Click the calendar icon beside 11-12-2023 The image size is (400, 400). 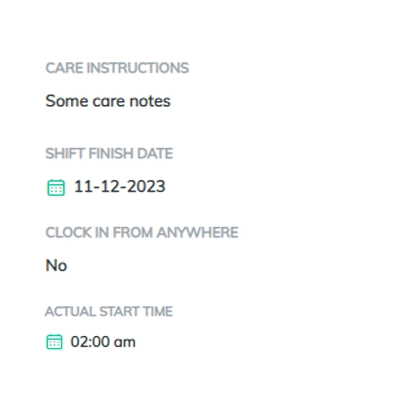click(x=56, y=187)
